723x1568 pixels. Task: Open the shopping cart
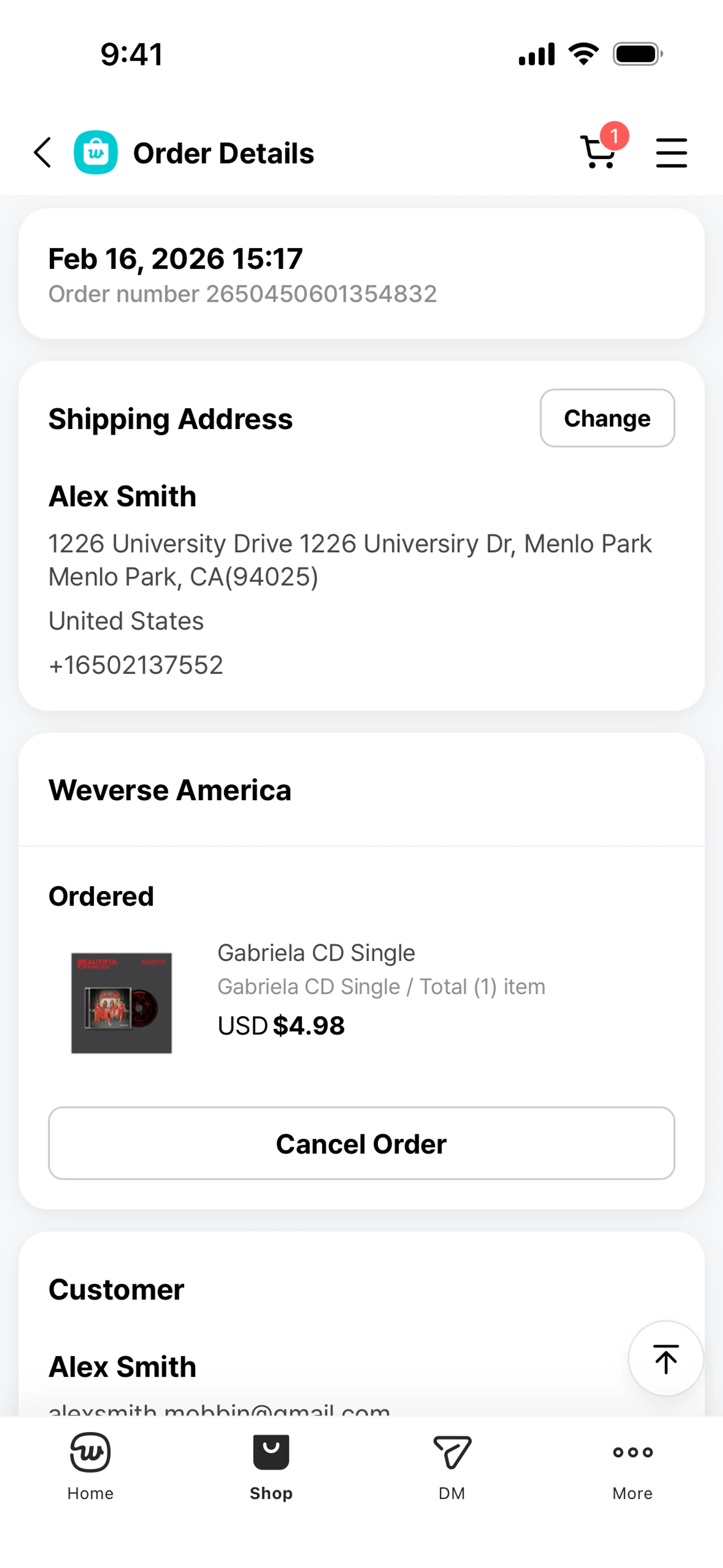(598, 152)
